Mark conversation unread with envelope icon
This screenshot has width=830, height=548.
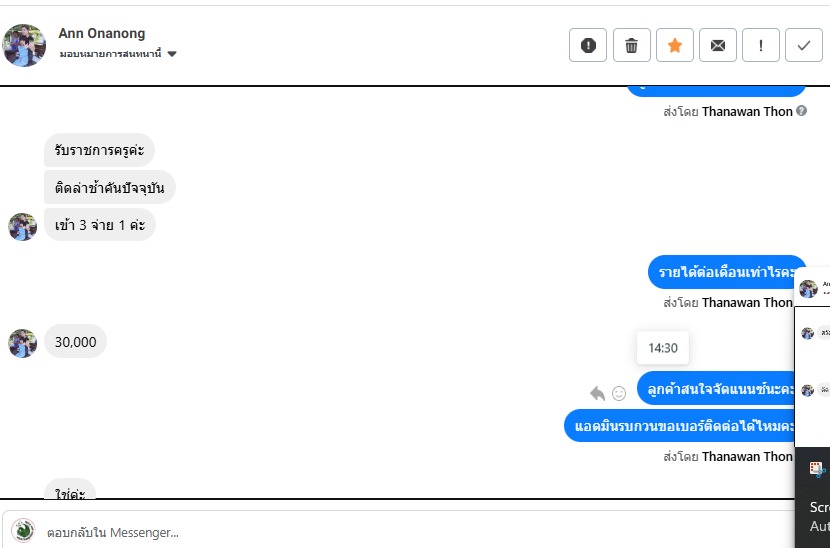(x=718, y=46)
